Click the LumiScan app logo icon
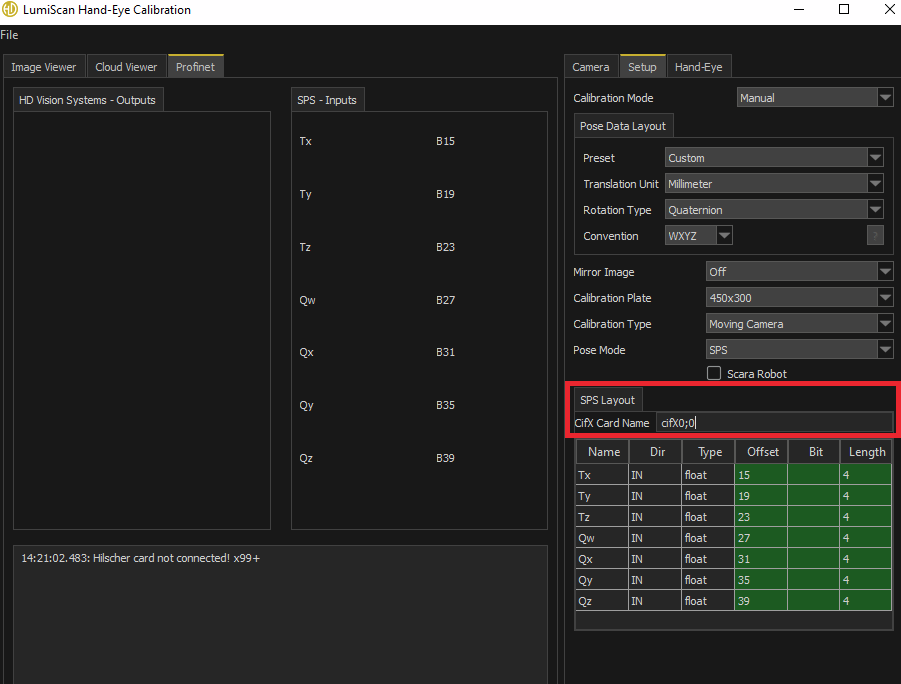Viewport: 901px width, 684px height. pos(10,9)
